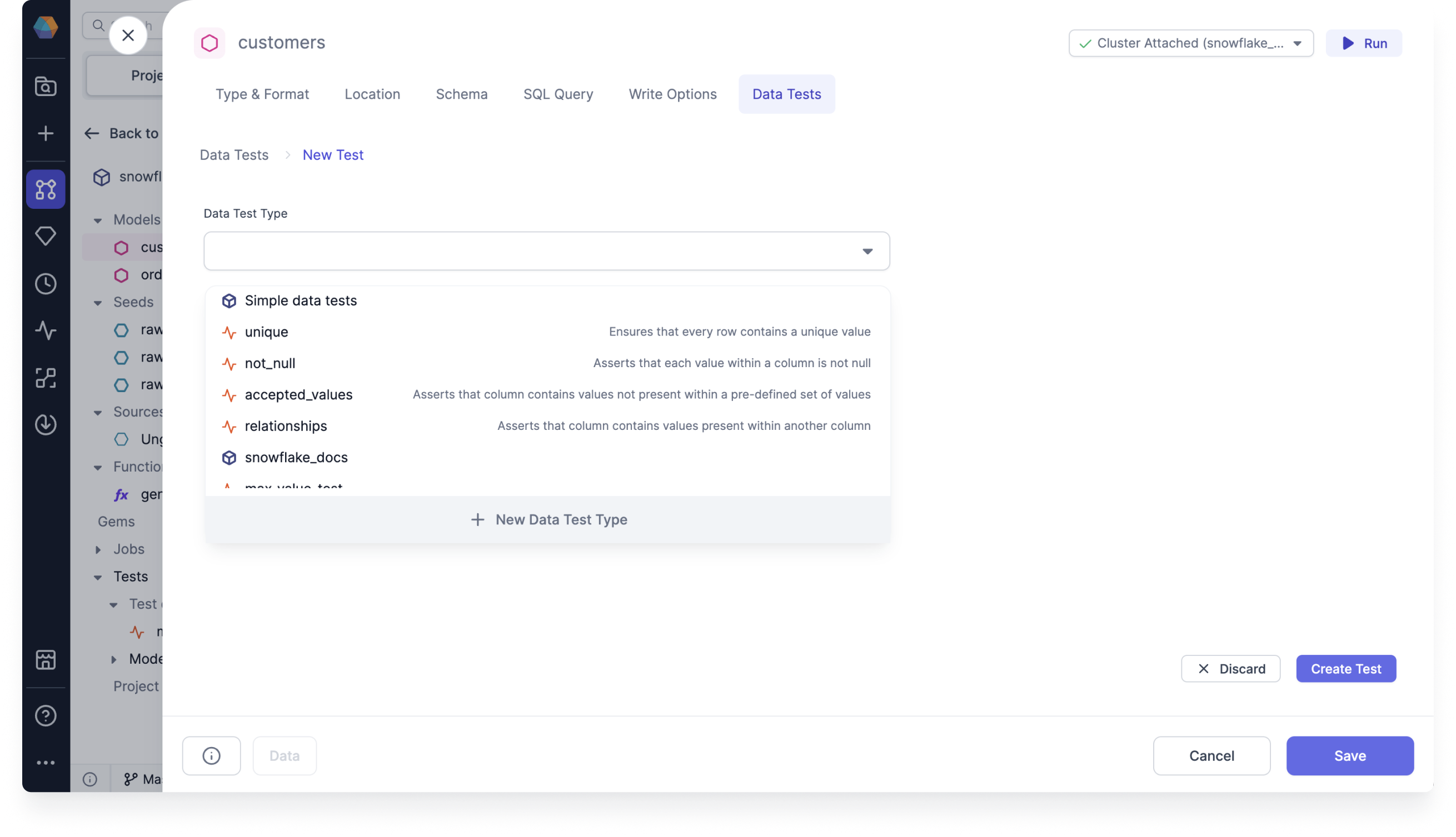
Task: Switch to the Schema tab
Action: 462,94
